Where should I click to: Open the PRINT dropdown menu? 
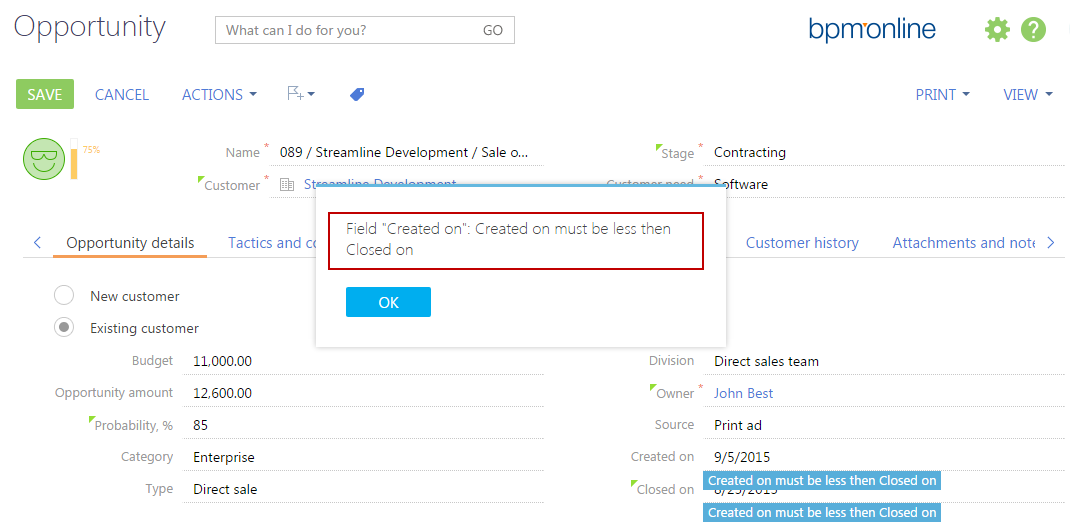coord(942,94)
